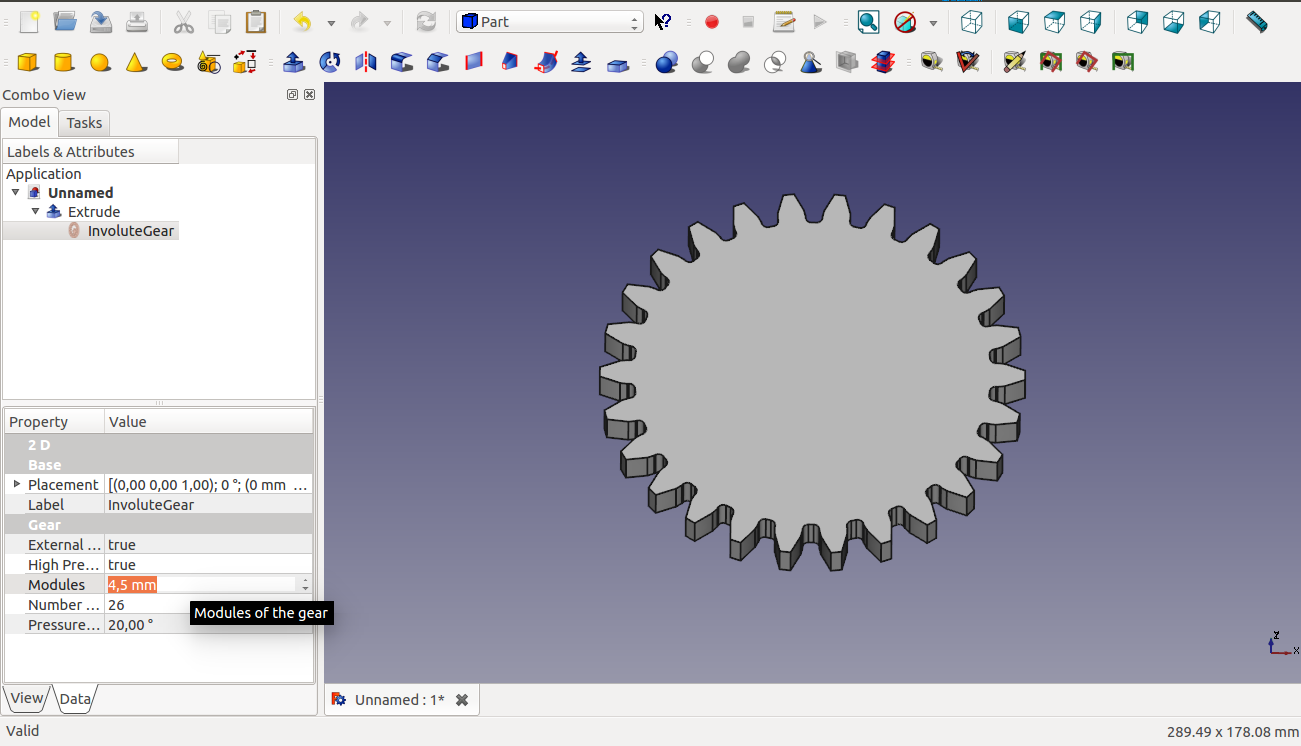Click the Fit All view icon
Image resolution: width=1301 pixels, height=746 pixels.
(x=868, y=22)
